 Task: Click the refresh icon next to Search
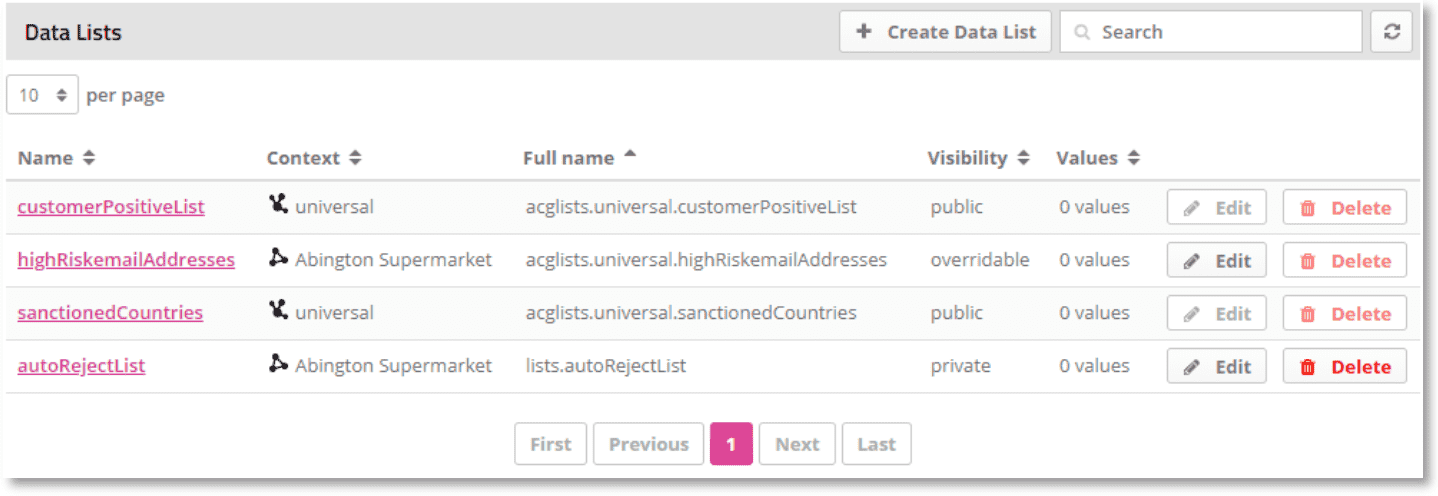pos(1391,32)
